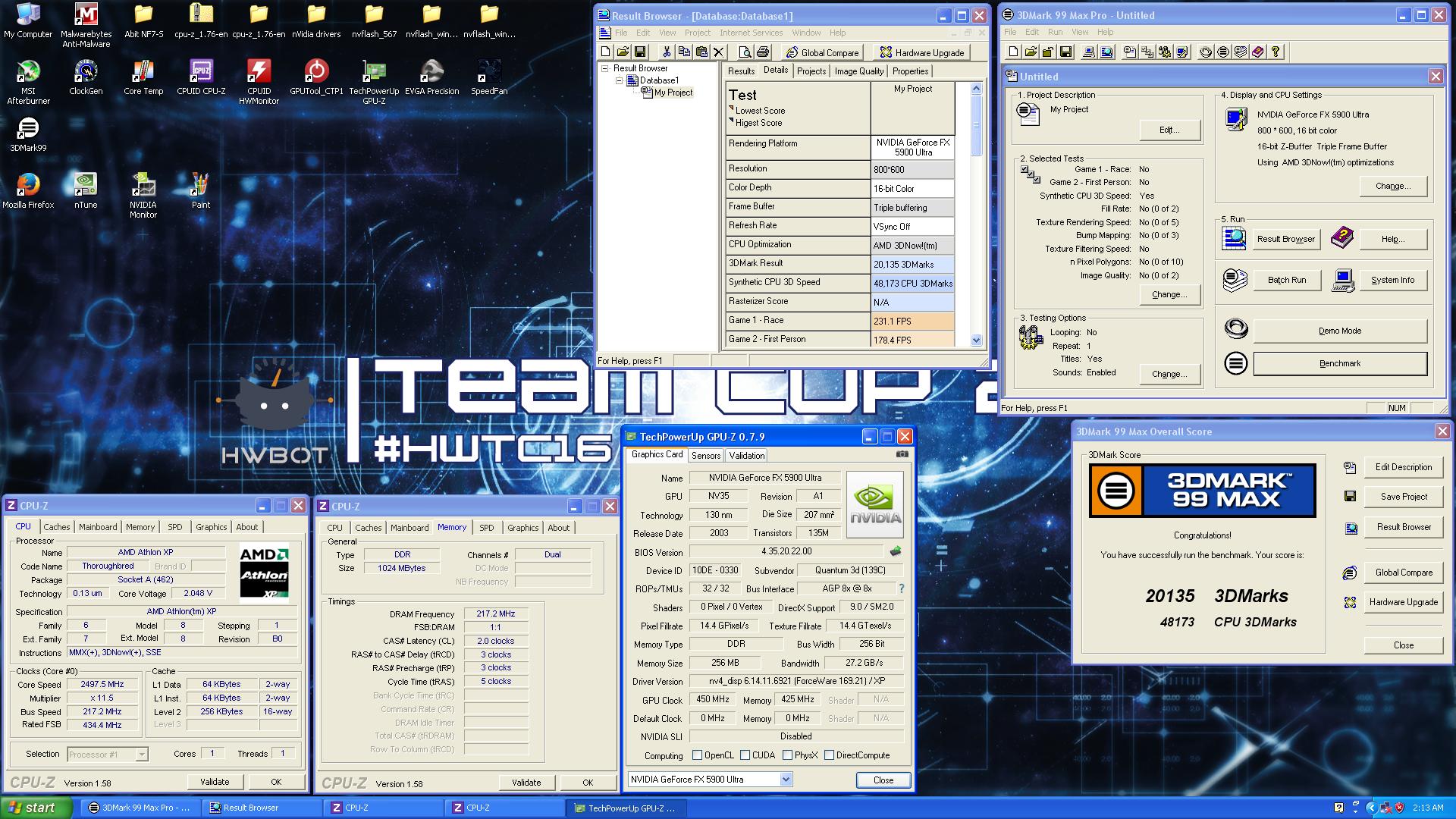Open the SPD tab in Memory CPU-Z window
This screenshot has height=819, width=1456.
486,528
